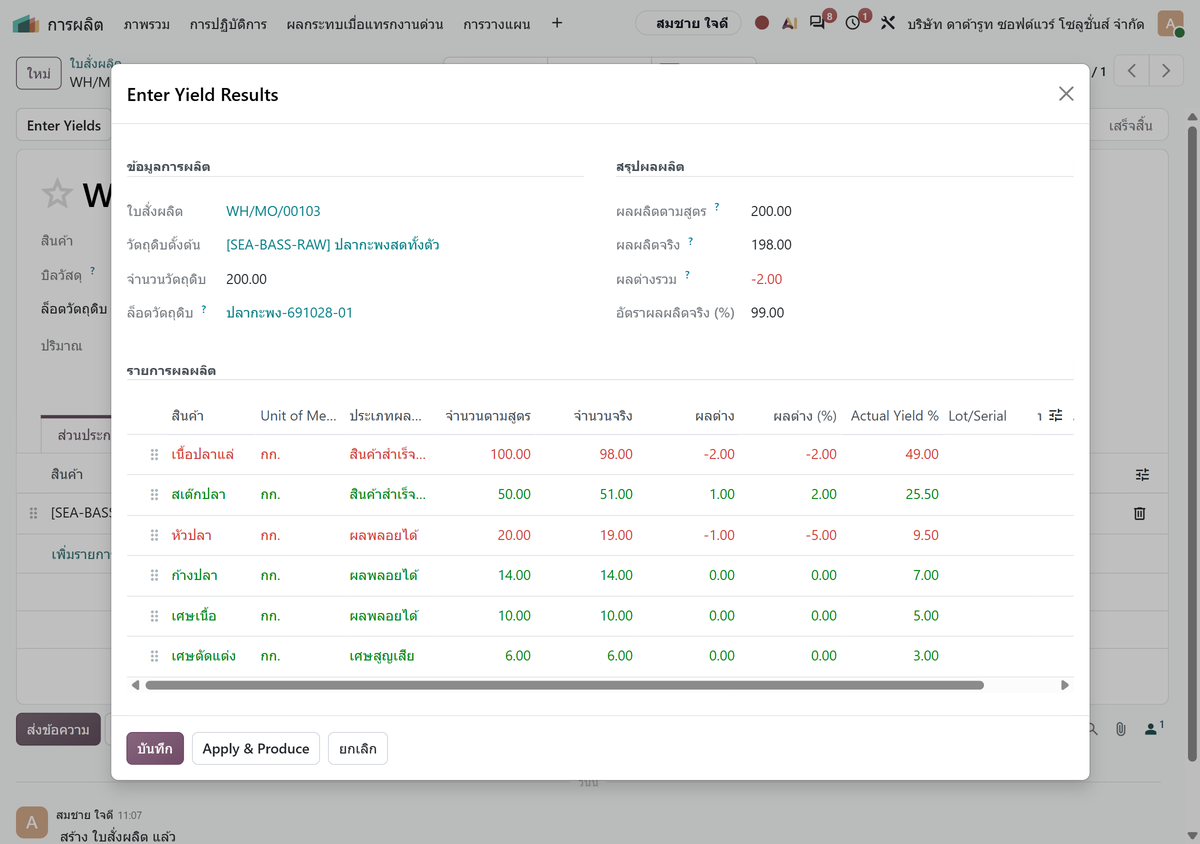Viewport: 1200px width, 844px height.
Task: Open the chat messages icon with badge 8
Action: coord(818,23)
